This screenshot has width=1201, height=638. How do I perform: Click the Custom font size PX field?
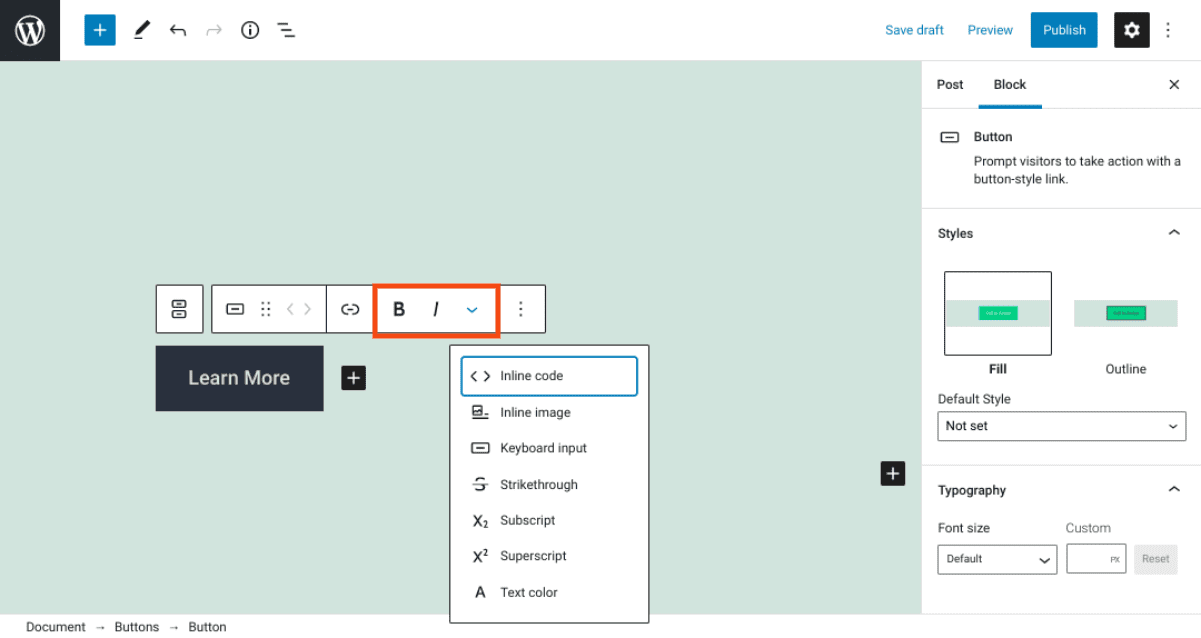pos(1096,559)
